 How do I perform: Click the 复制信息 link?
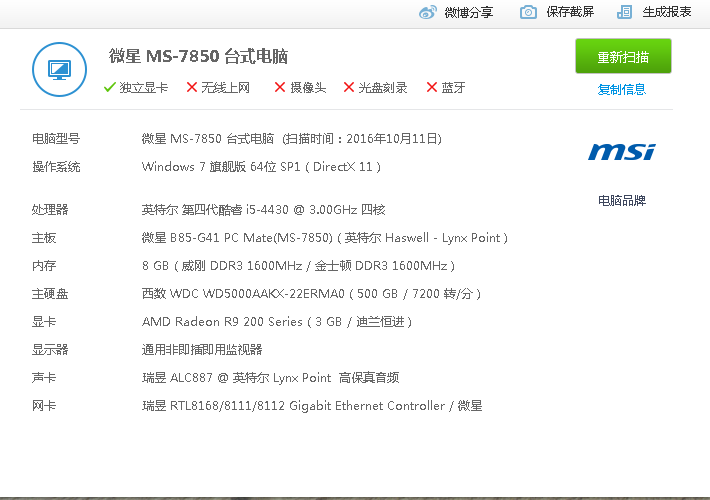[622, 90]
